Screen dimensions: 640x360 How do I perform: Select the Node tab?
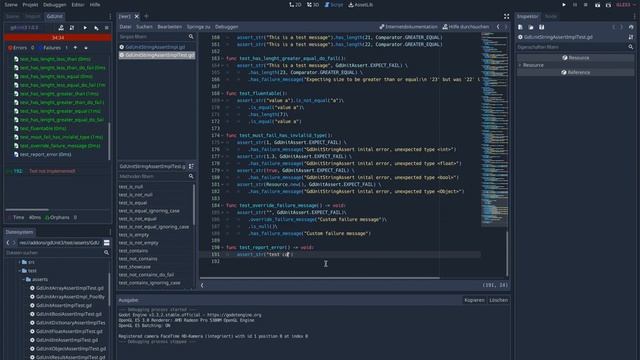551,16
